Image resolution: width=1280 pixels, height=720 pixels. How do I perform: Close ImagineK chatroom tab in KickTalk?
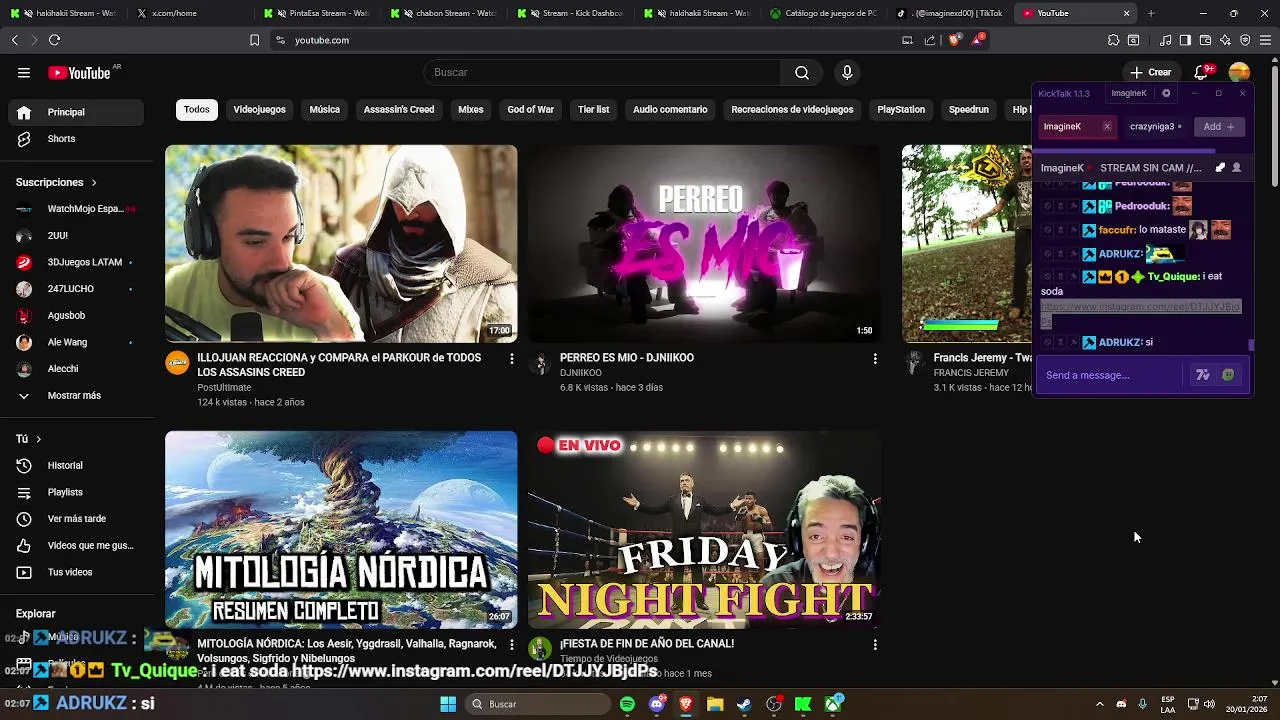click(1107, 127)
